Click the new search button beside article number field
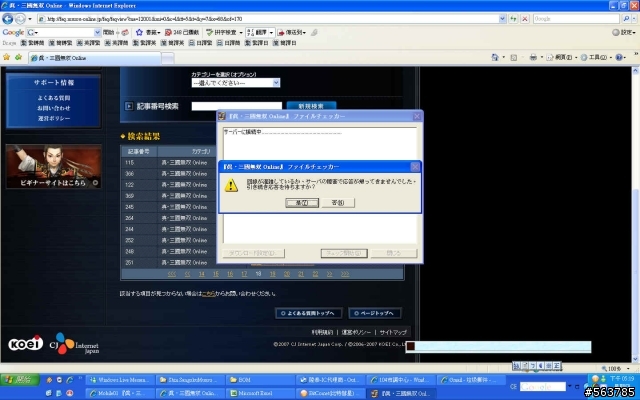640x400 pixels. (311, 106)
